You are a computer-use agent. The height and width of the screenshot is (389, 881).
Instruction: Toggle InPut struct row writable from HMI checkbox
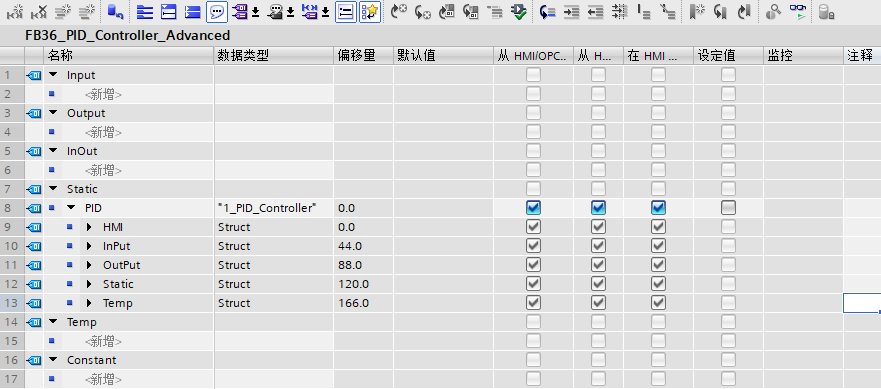(598, 246)
